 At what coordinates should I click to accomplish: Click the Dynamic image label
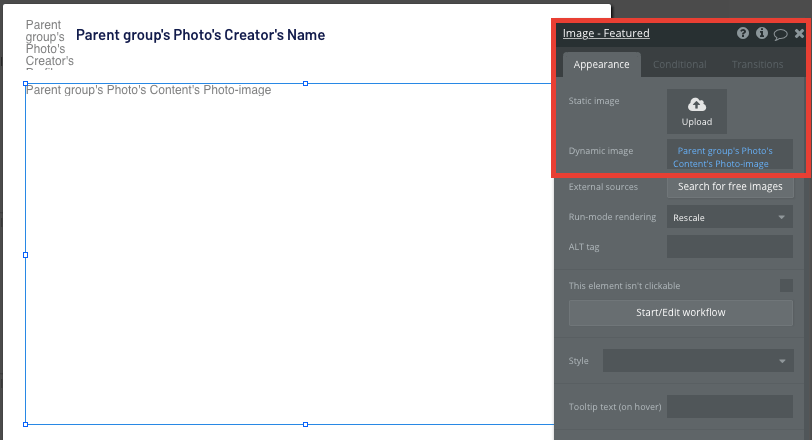tap(601, 151)
